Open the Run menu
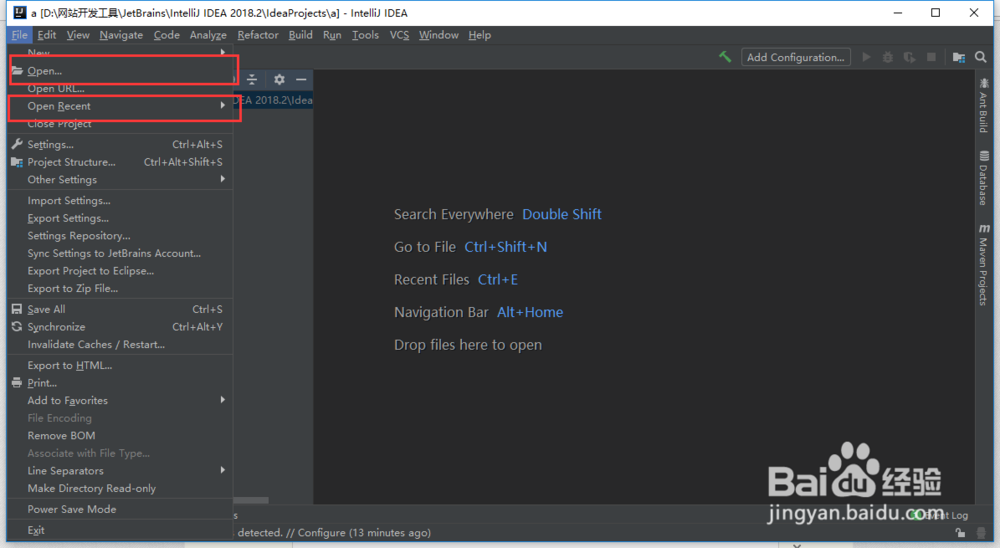 pyautogui.click(x=332, y=35)
